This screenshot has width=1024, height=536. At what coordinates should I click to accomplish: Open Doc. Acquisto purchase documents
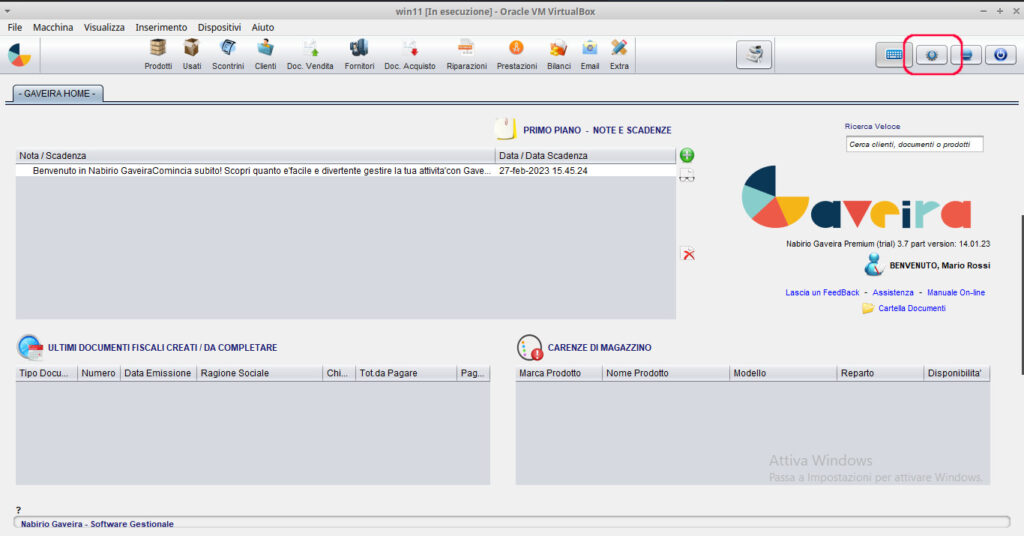[x=410, y=54]
